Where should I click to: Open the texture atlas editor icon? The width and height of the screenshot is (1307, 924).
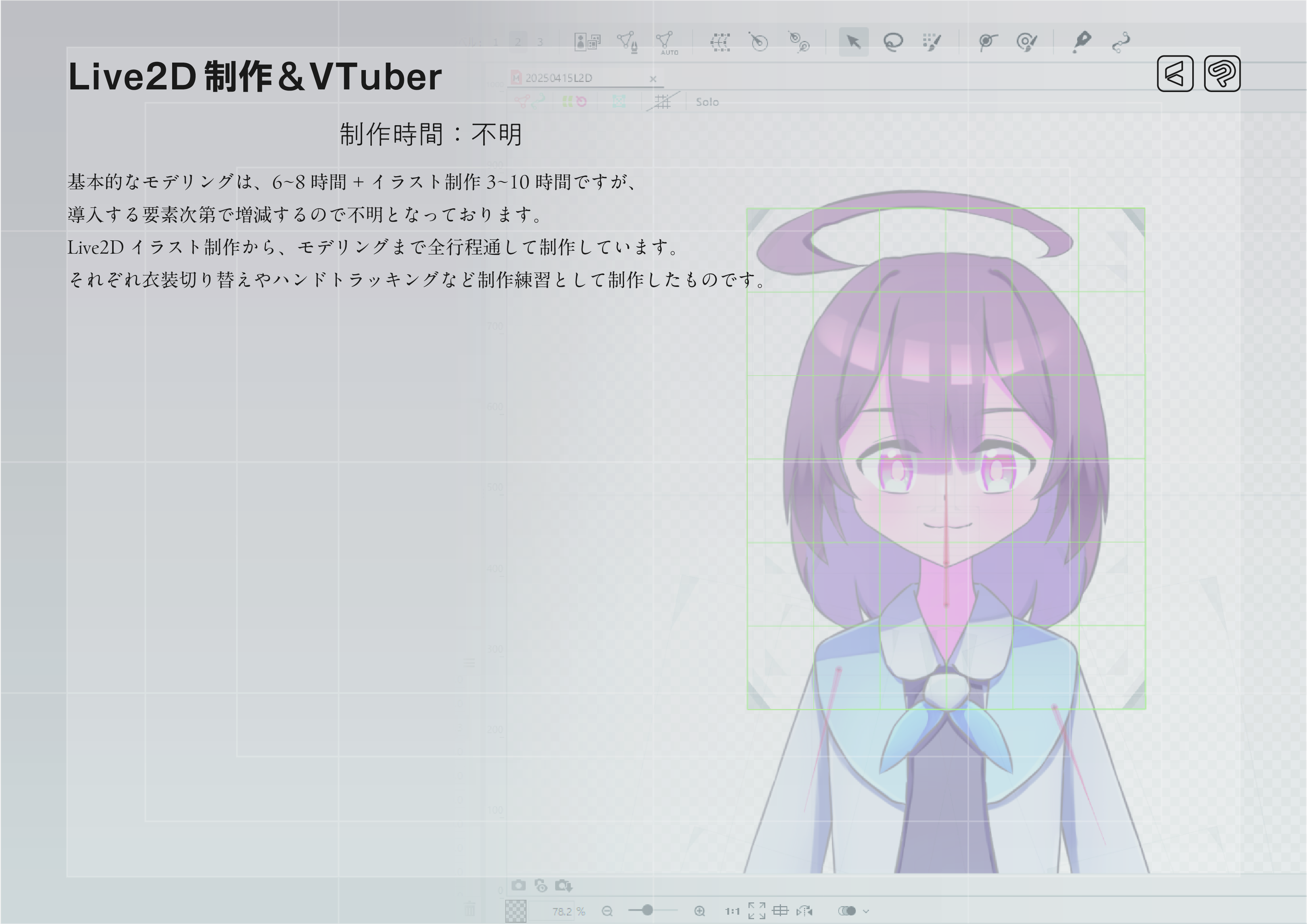pyautogui.click(x=588, y=42)
